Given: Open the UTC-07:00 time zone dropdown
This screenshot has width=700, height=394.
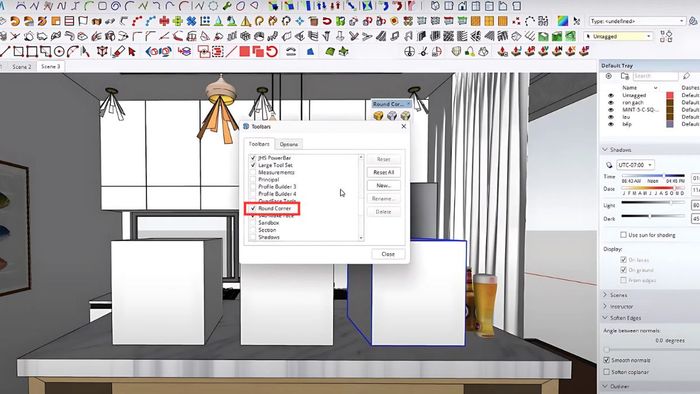Looking at the screenshot, I should coord(636,165).
